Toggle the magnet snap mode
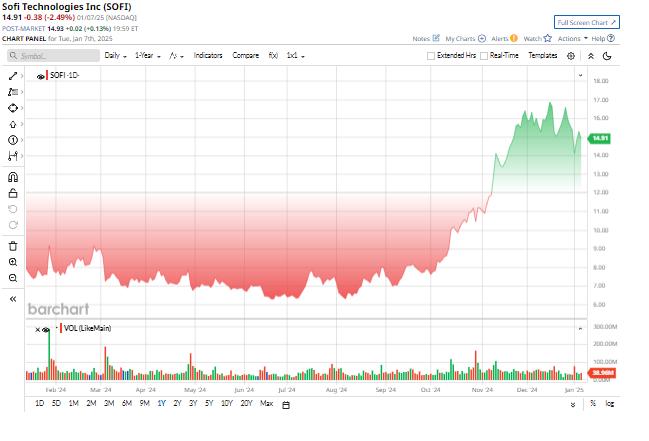The height and width of the screenshot is (441, 649). click(13, 177)
